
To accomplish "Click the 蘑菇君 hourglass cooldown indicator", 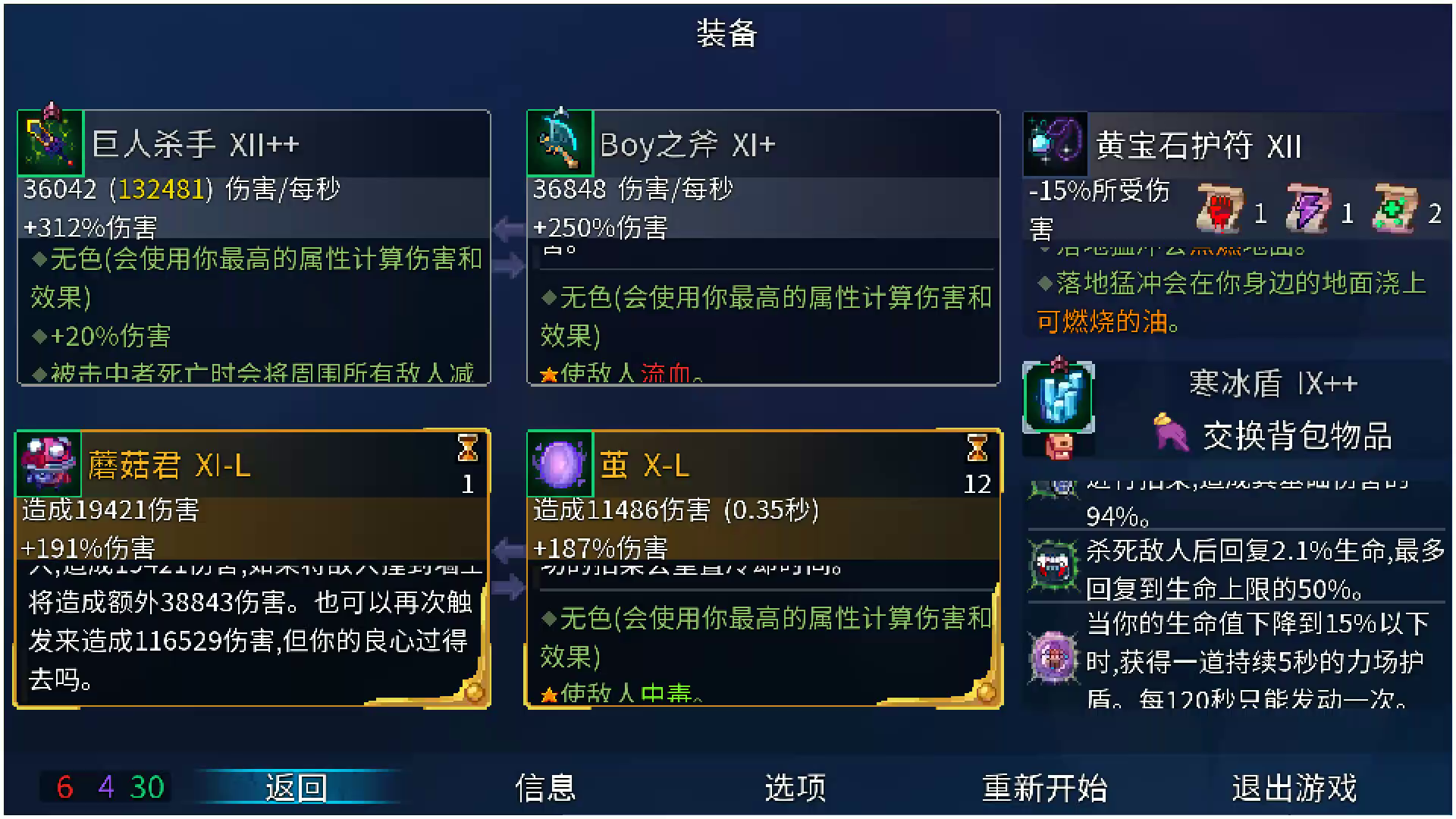I will (468, 449).
